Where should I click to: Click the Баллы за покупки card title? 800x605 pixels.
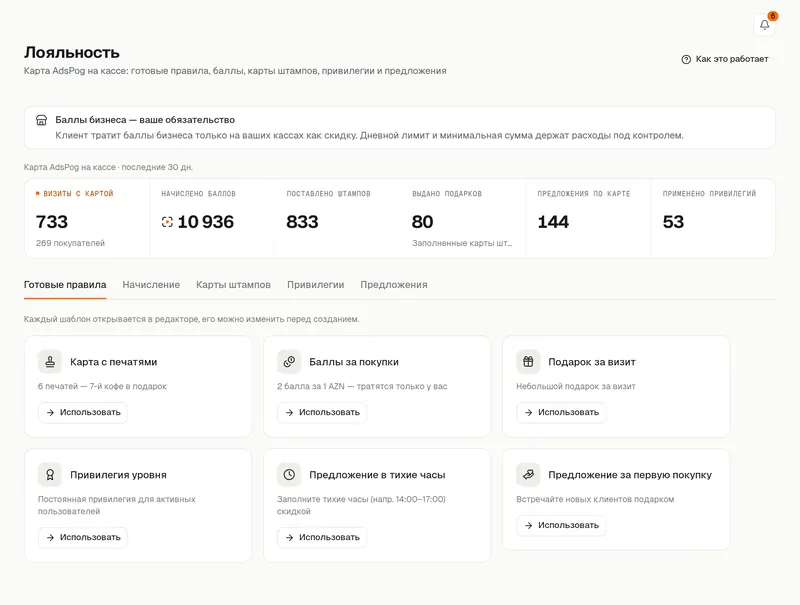[x=354, y=362]
